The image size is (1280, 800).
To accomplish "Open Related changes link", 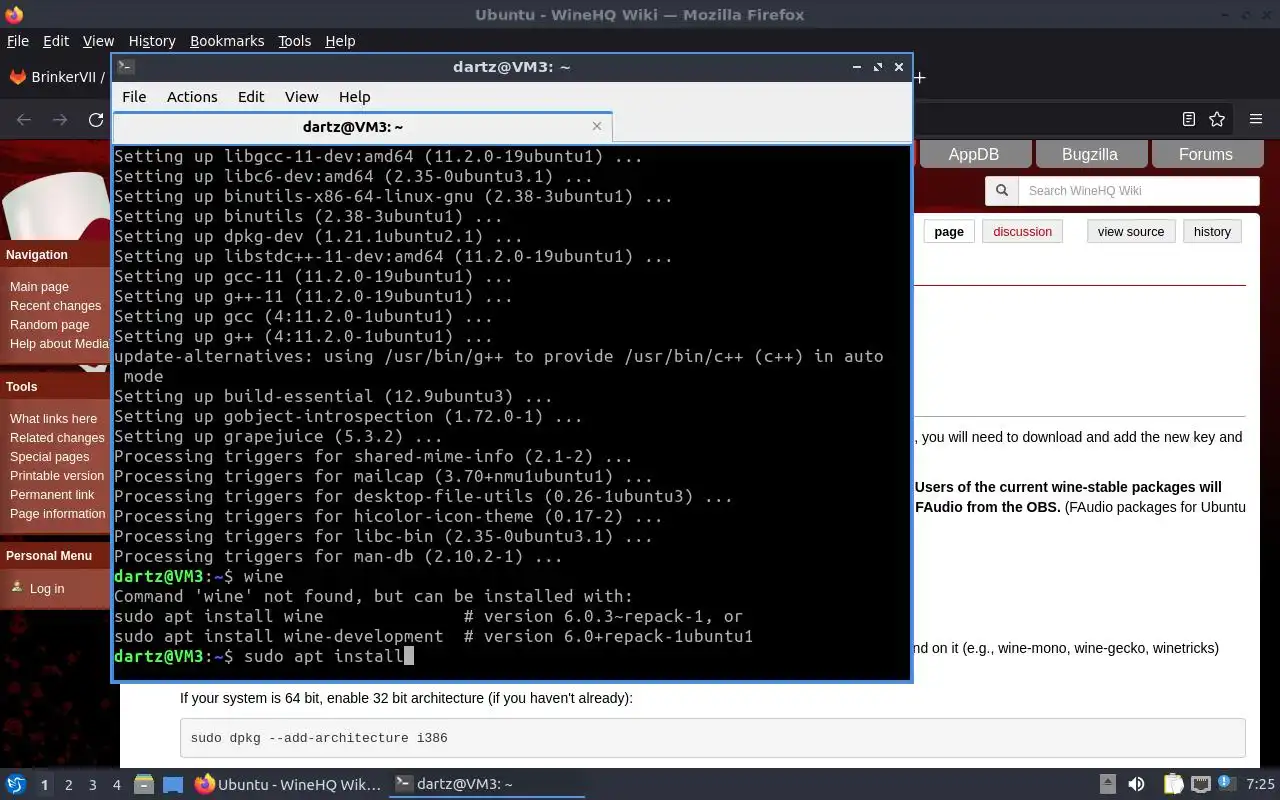I will click(57, 437).
